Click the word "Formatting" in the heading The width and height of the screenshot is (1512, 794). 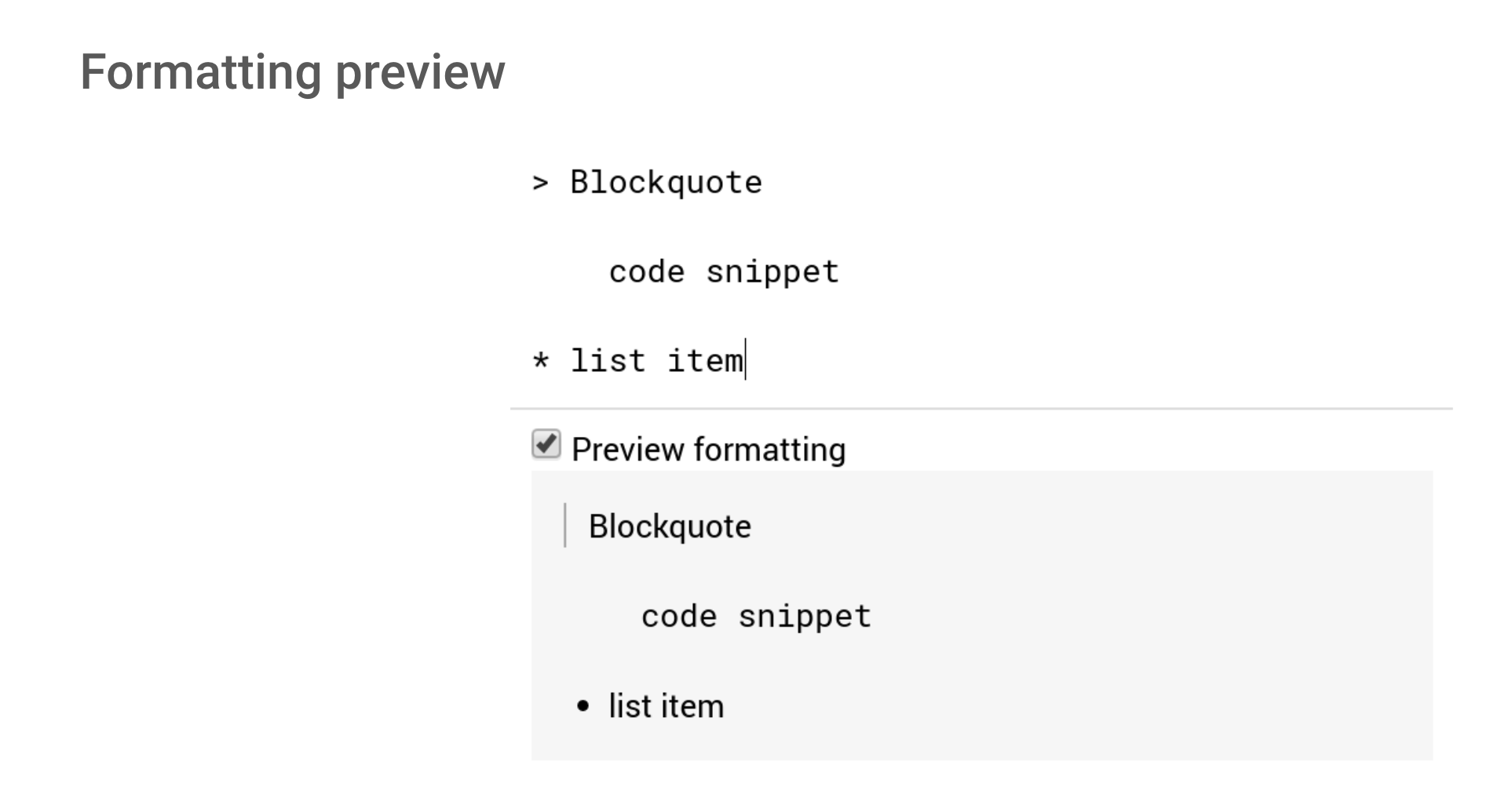pyautogui.click(x=201, y=72)
